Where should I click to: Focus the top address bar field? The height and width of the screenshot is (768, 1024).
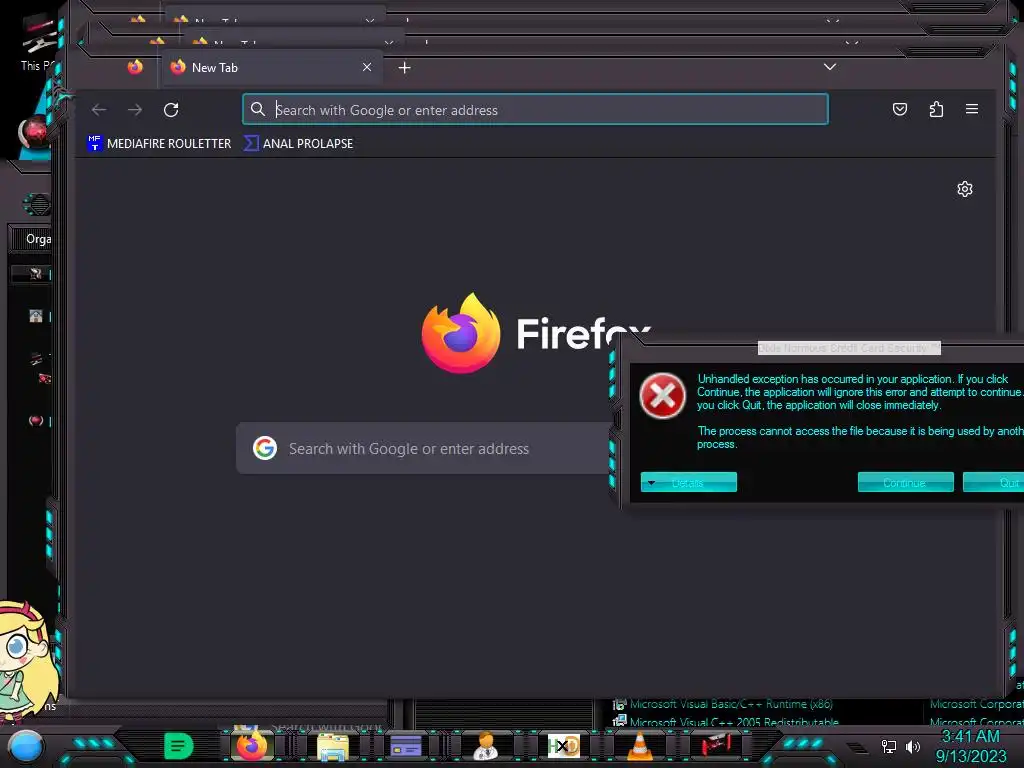[x=536, y=109]
